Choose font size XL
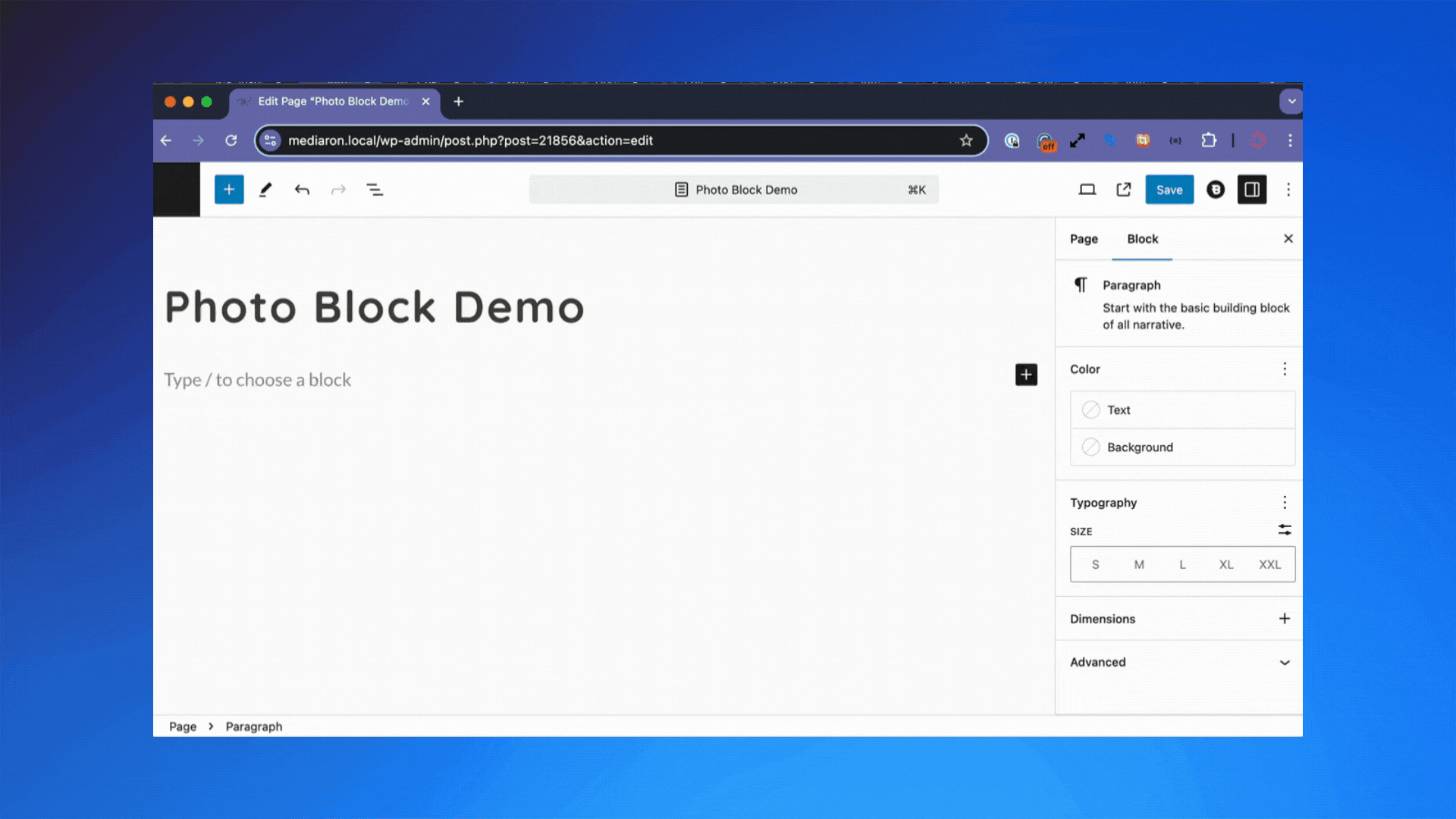The height and width of the screenshot is (819, 1456). (x=1226, y=565)
